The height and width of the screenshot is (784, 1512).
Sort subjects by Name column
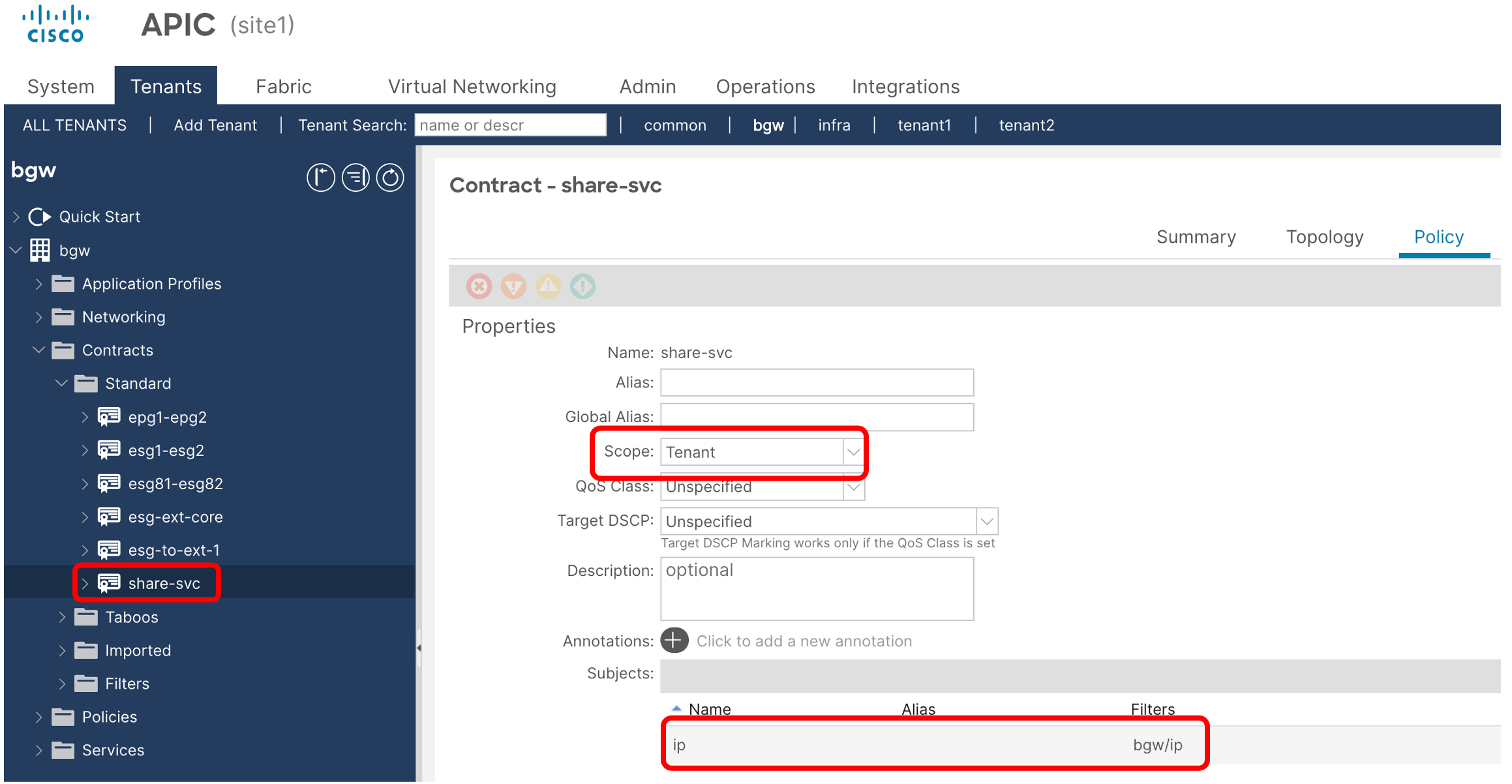tap(710, 709)
